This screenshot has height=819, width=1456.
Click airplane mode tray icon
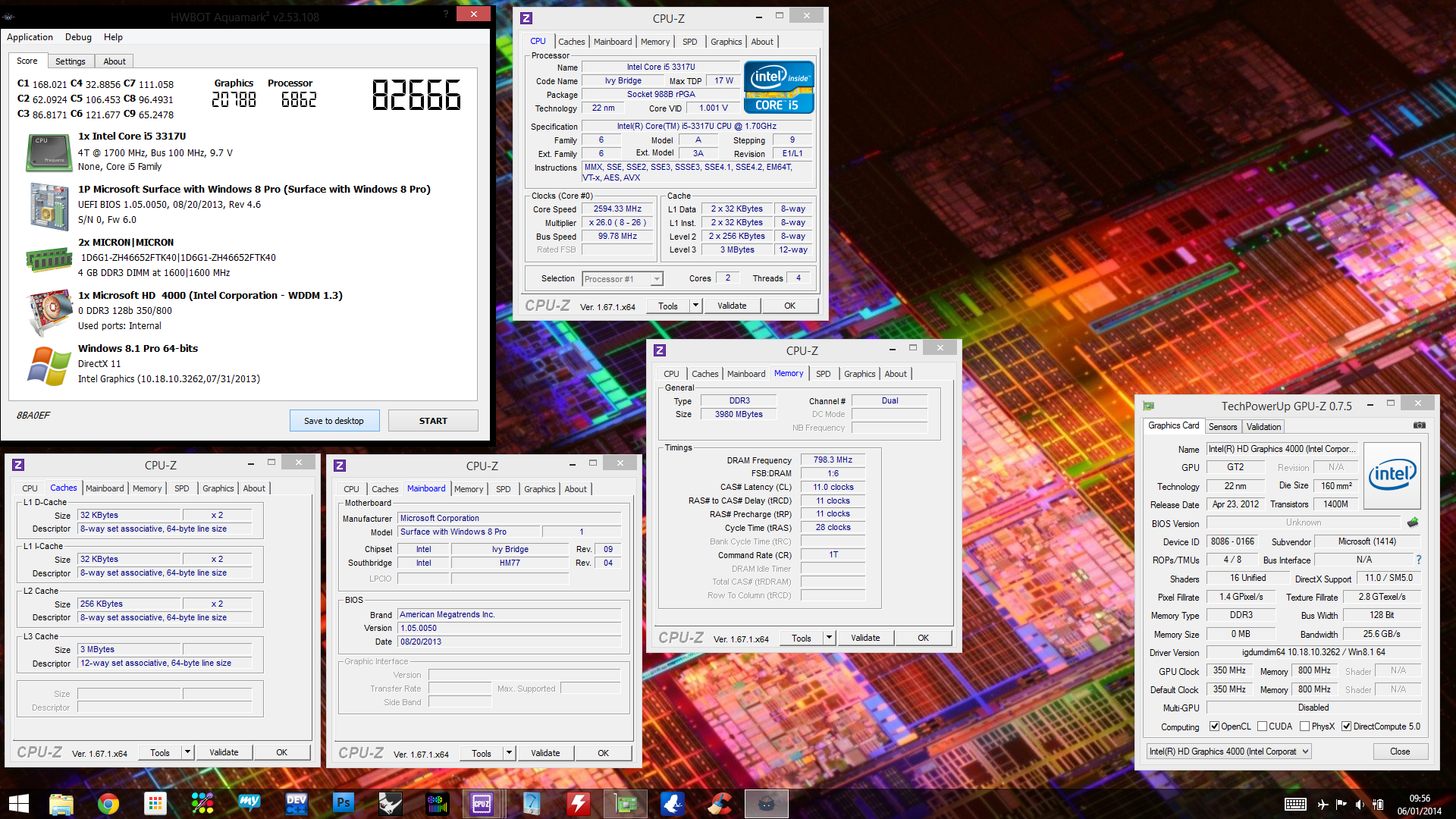1323,805
